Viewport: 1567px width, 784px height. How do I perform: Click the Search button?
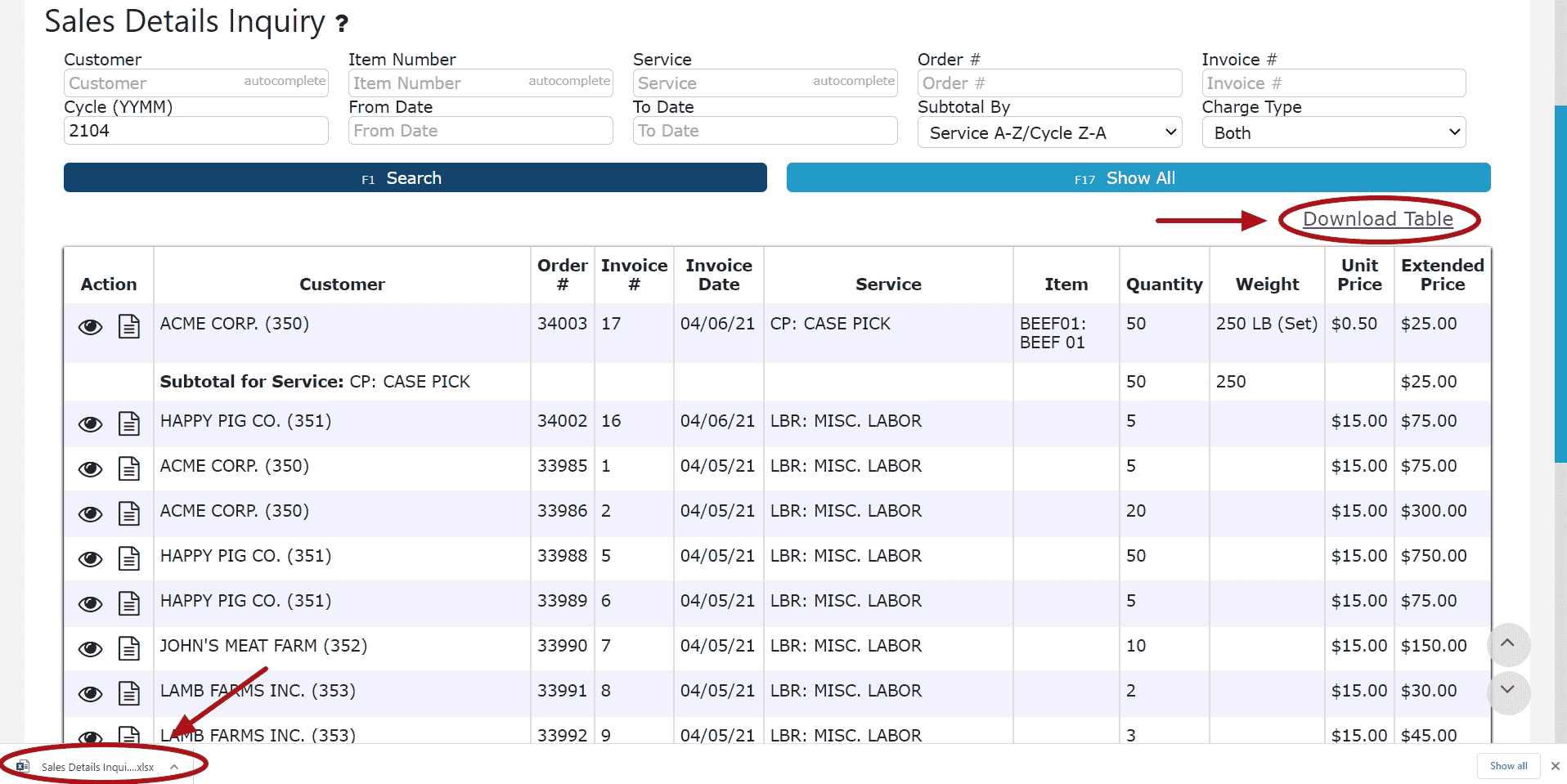415,178
